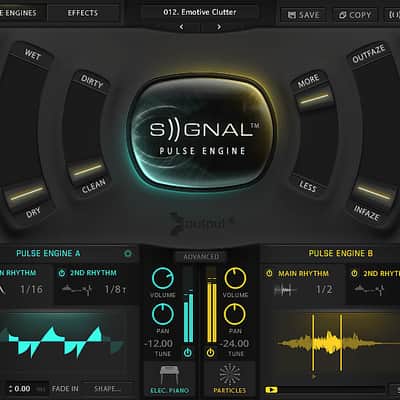Click the MORE label

(x=308, y=81)
